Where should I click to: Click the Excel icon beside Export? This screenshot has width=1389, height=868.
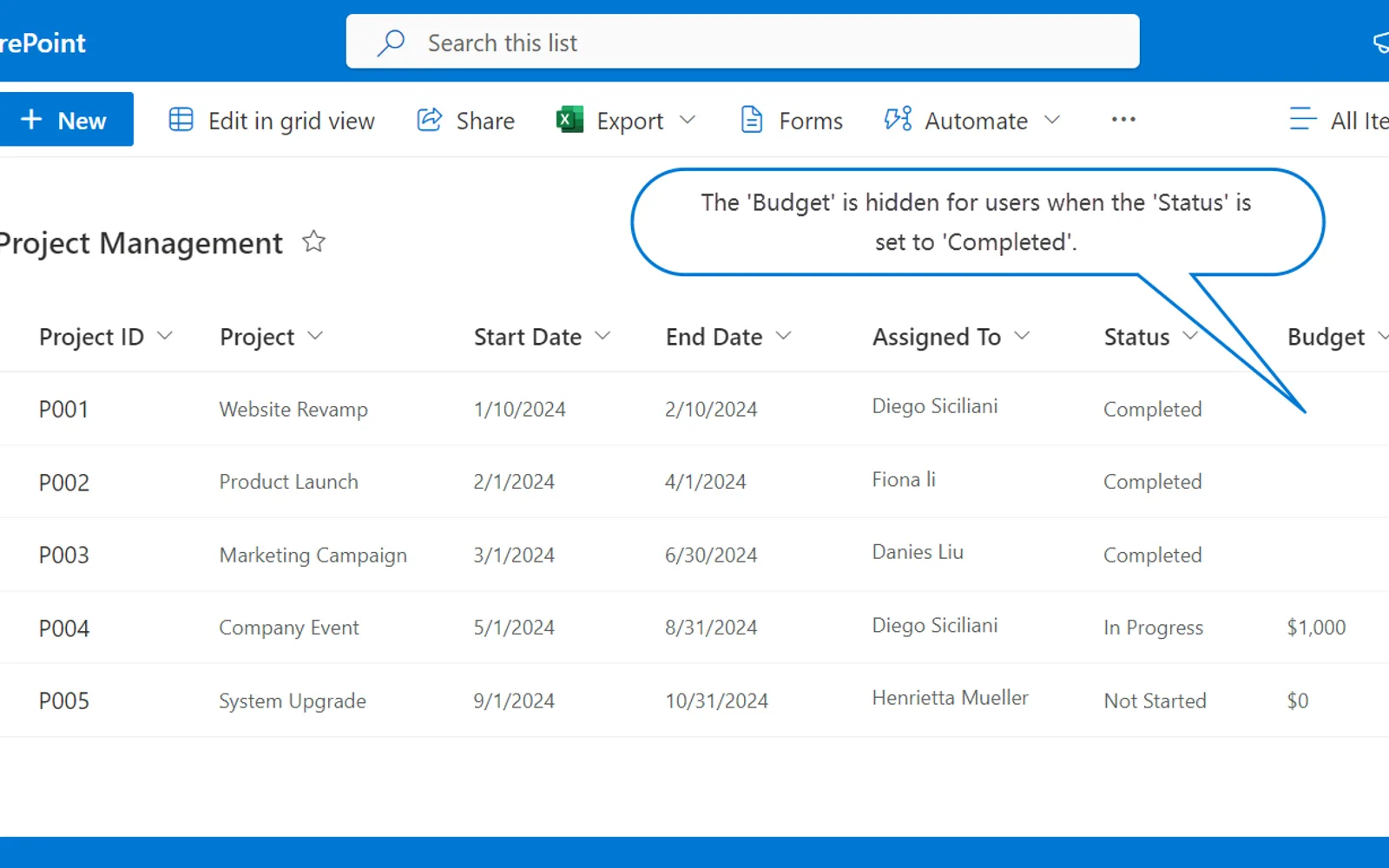(569, 120)
